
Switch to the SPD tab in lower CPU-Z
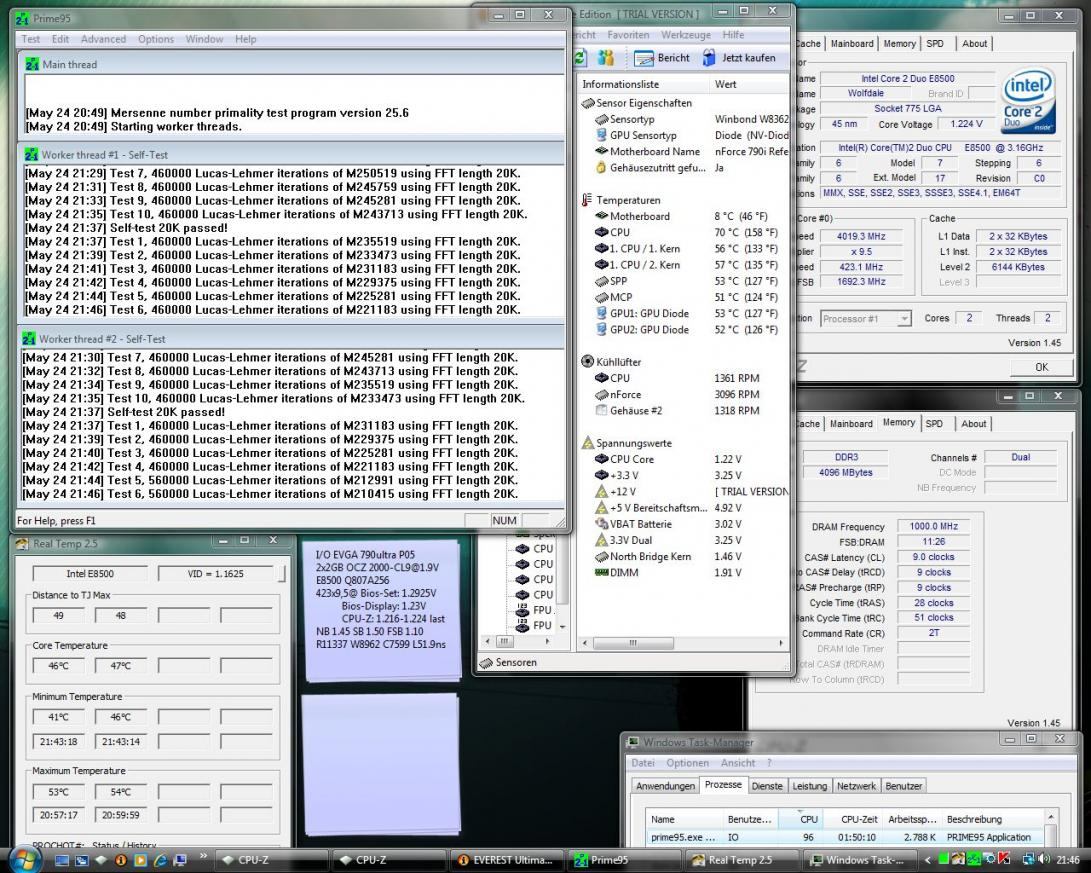tap(934, 424)
